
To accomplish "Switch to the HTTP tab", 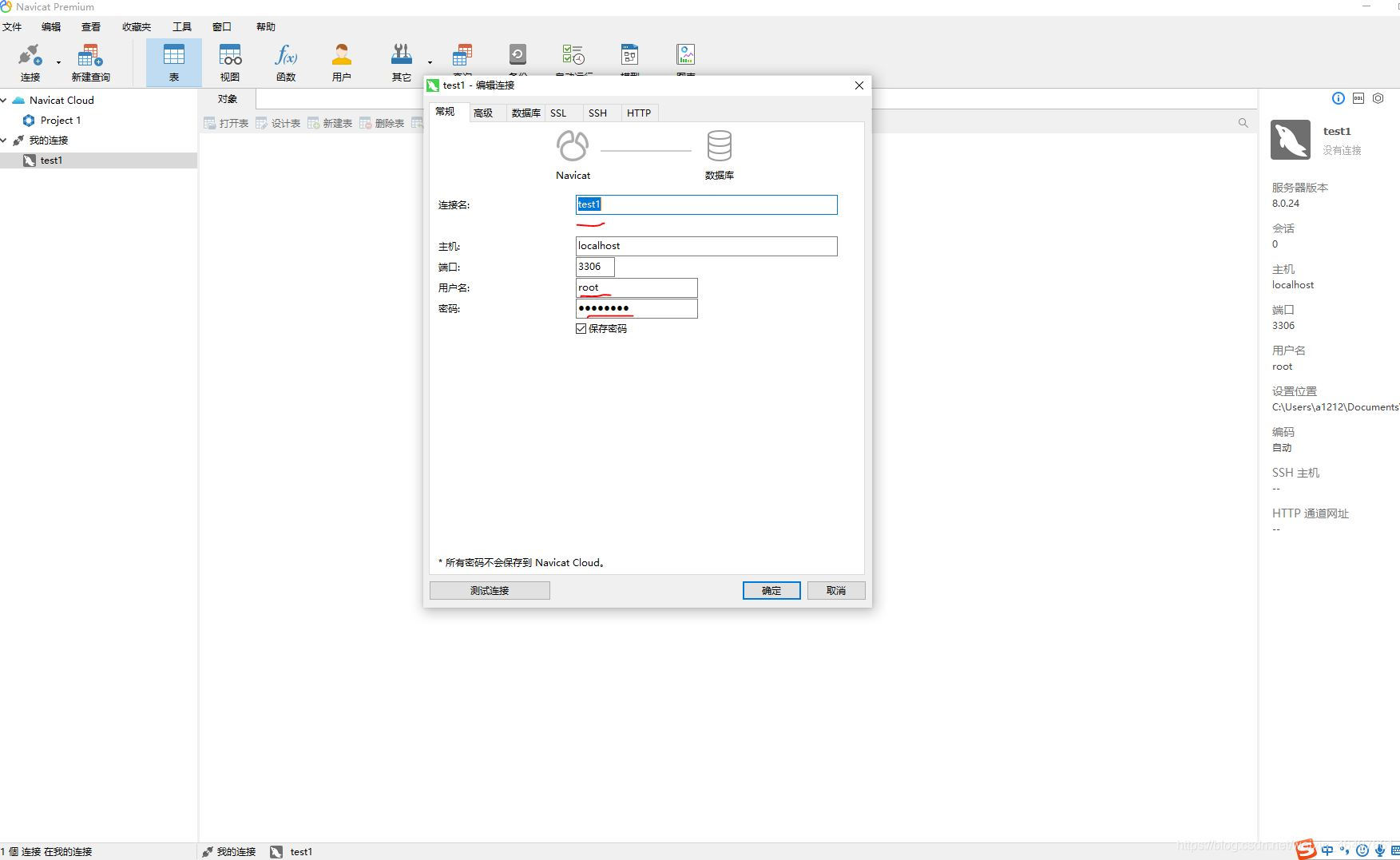I will pos(639,113).
